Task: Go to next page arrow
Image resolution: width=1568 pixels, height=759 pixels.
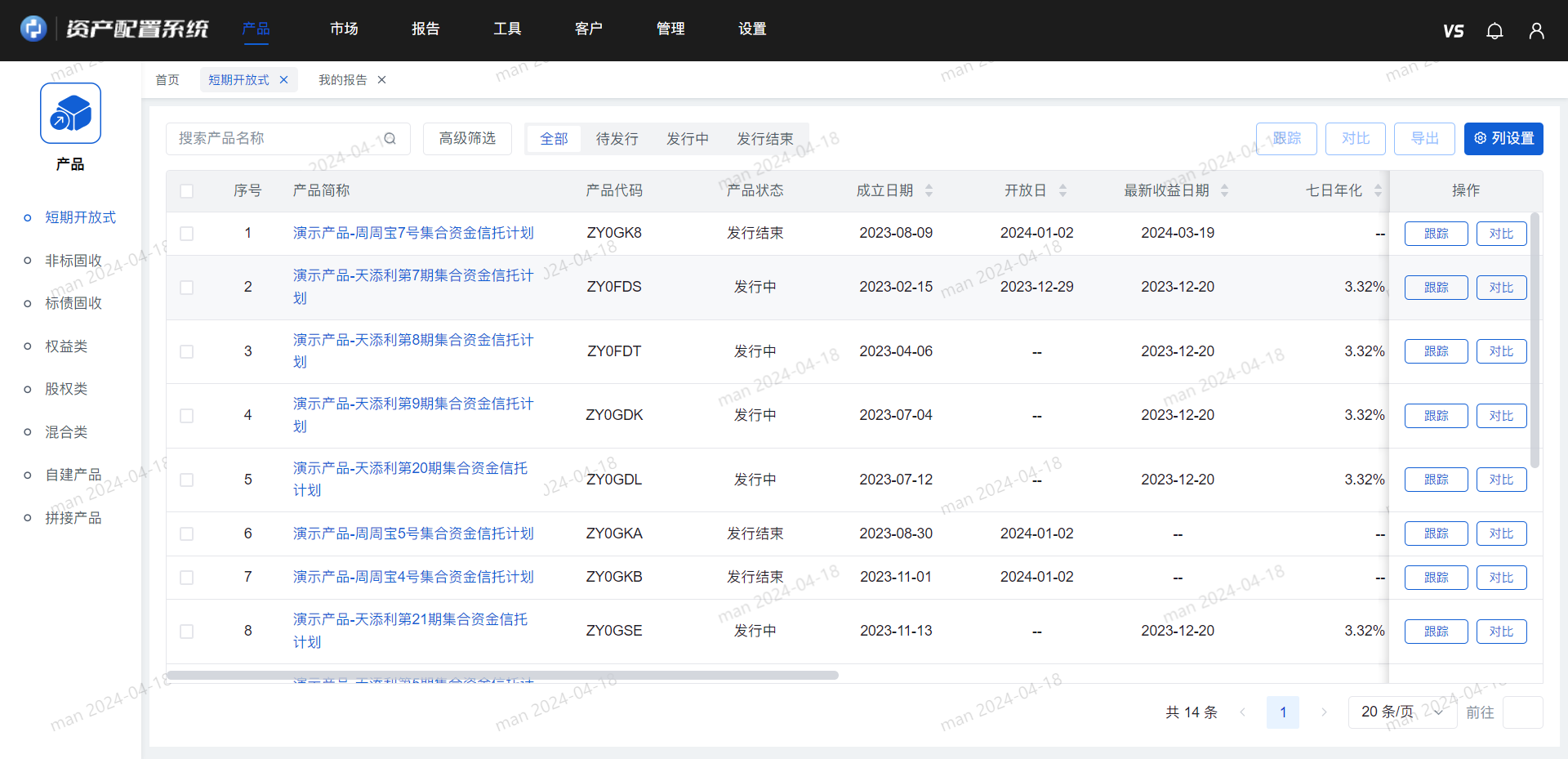Action: [x=1324, y=712]
